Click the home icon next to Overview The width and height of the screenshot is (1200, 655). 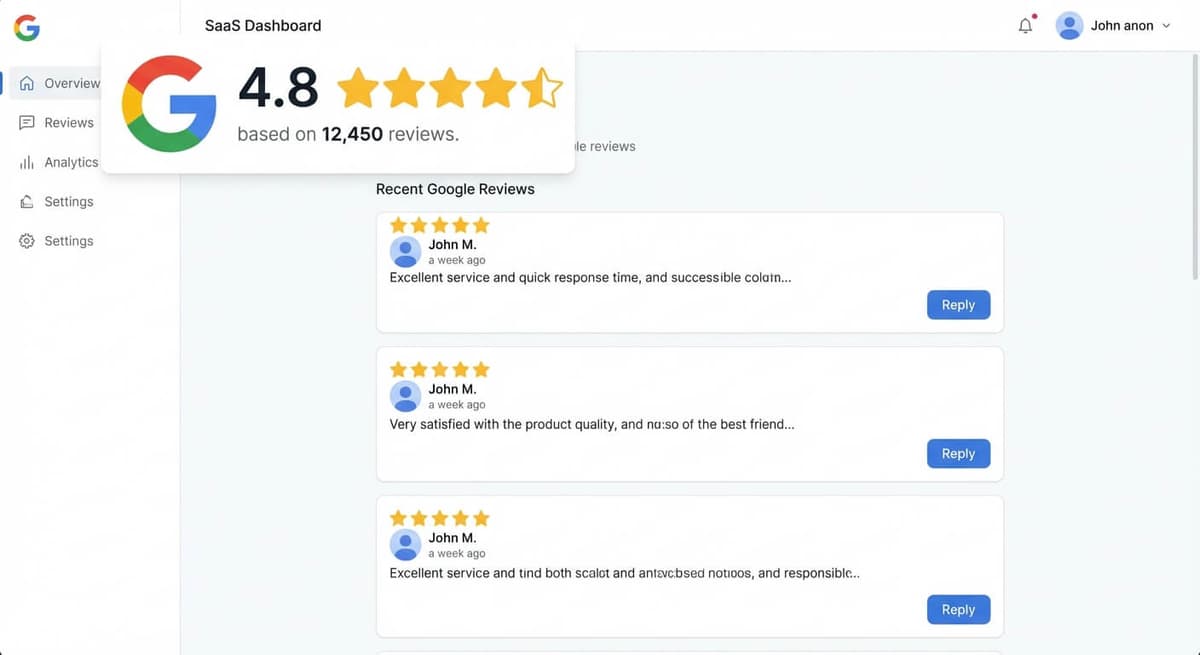click(x=28, y=83)
